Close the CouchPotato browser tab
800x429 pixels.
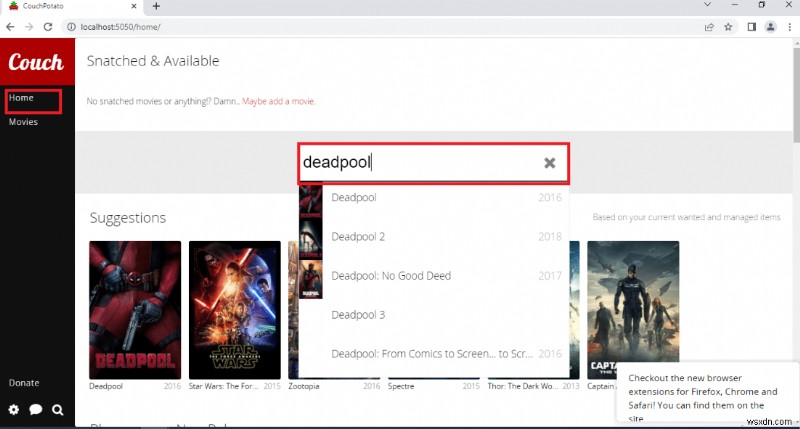click(x=134, y=6)
